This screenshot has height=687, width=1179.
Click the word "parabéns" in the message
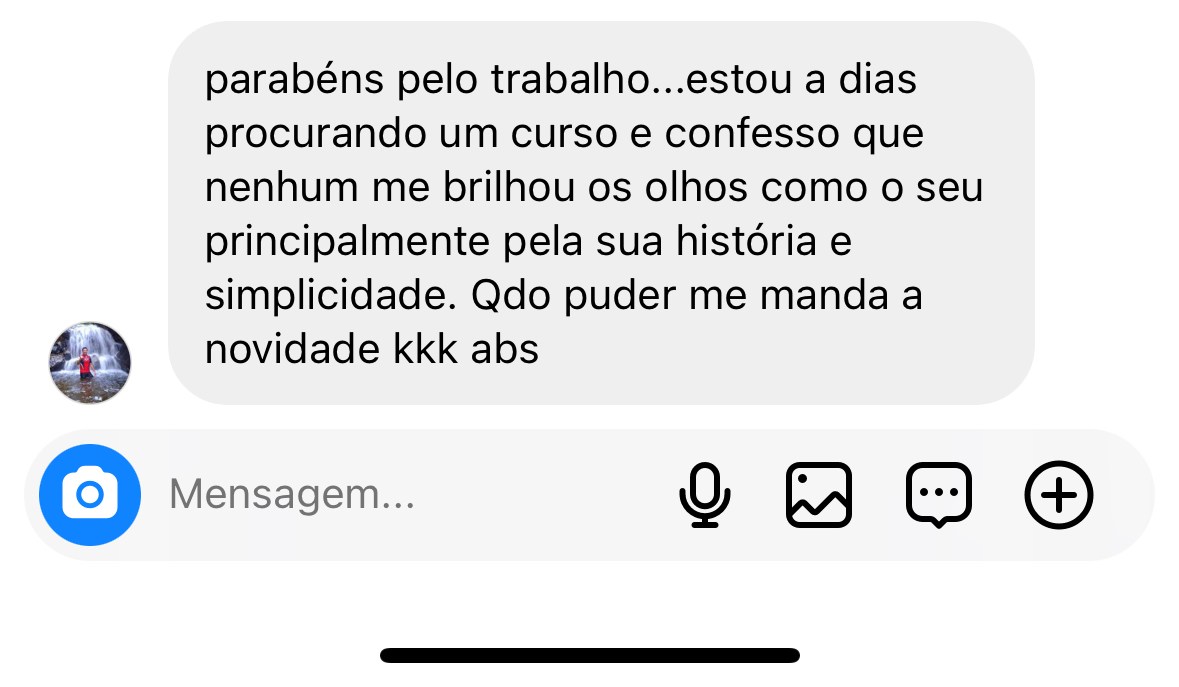295,80
